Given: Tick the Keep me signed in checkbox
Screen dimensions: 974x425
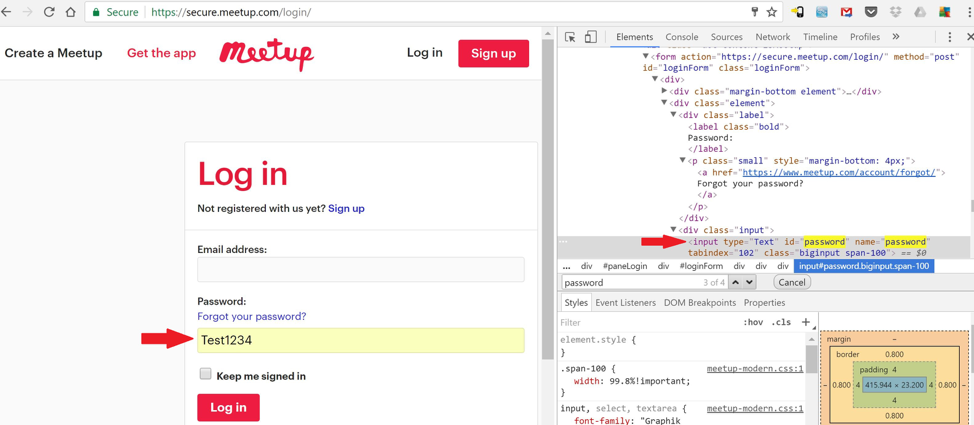Looking at the screenshot, I should 205,374.
